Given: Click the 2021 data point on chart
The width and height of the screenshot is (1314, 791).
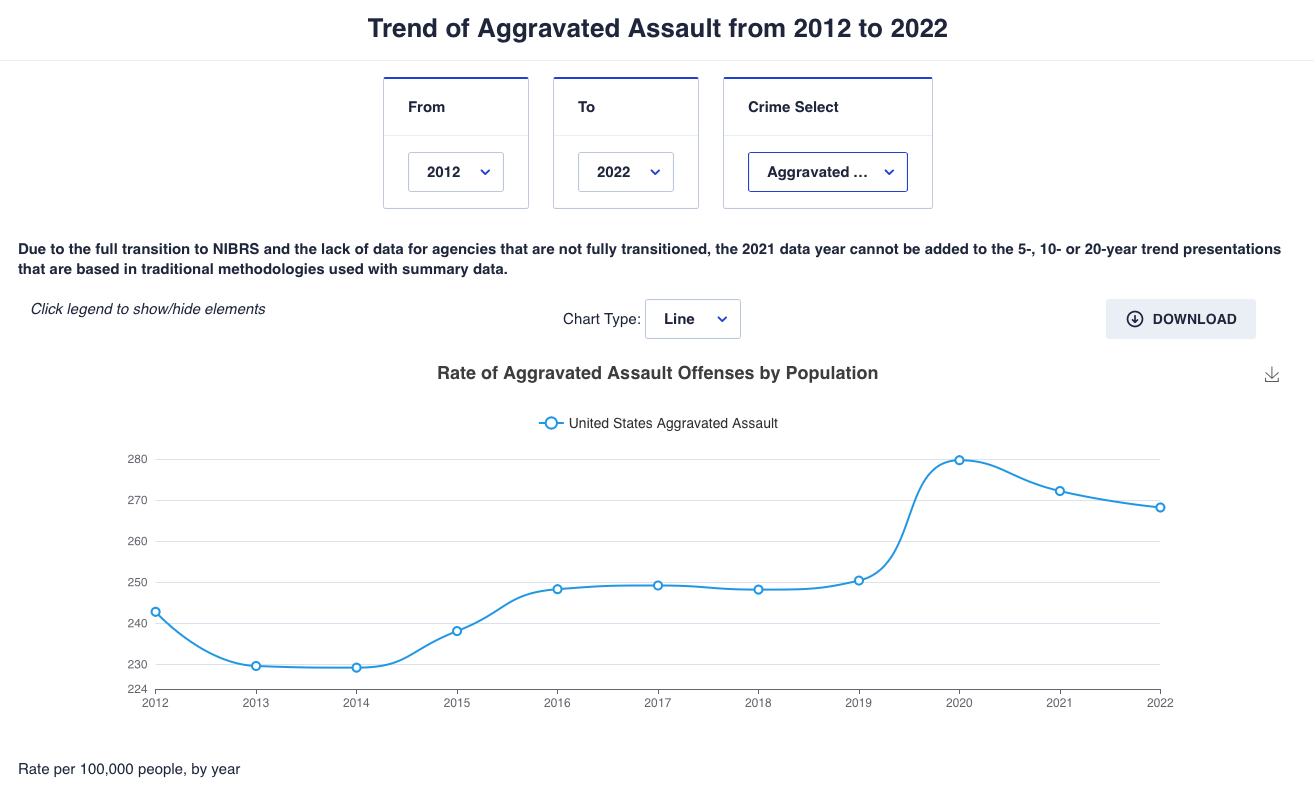Looking at the screenshot, I should tap(1059, 491).
